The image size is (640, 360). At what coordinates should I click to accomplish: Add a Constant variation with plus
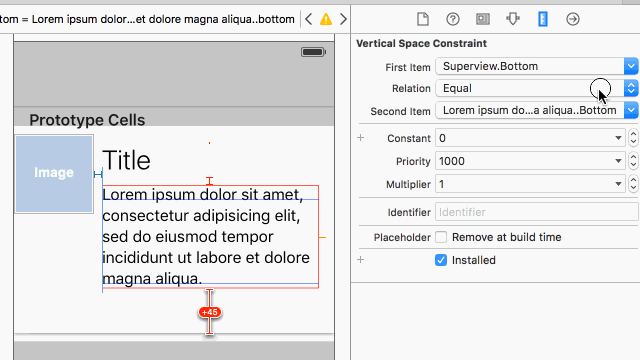[x=360, y=138]
